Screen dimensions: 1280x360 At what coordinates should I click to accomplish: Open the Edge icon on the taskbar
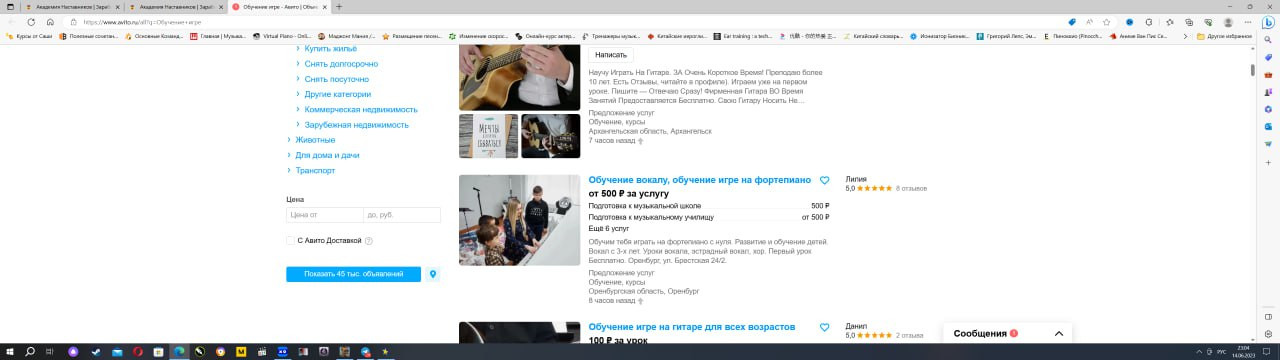pyautogui.click(x=180, y=352)
